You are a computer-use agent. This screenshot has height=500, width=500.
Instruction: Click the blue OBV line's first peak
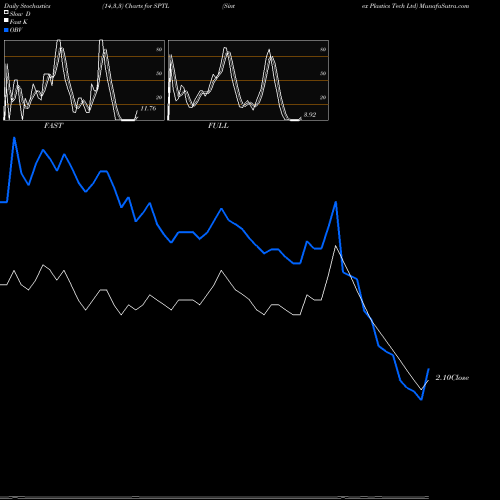[14, 138]
